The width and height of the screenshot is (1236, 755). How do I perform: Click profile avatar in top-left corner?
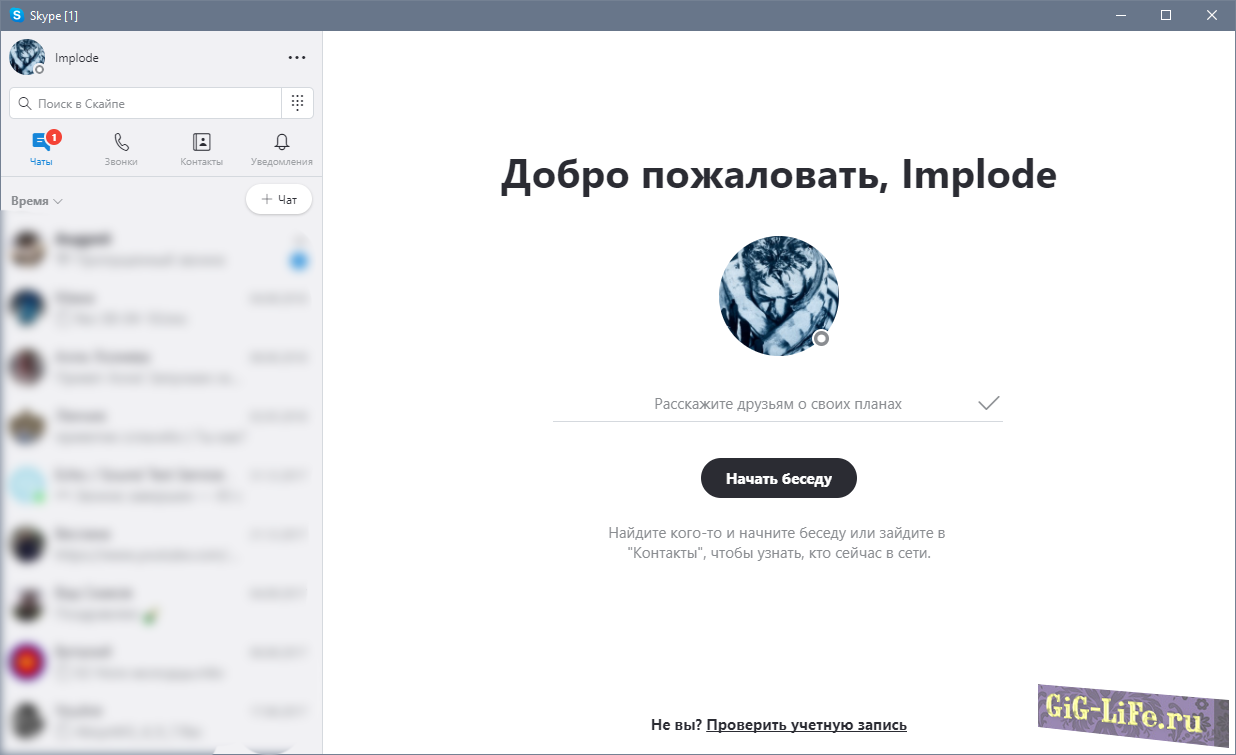(x=26, y=58)
